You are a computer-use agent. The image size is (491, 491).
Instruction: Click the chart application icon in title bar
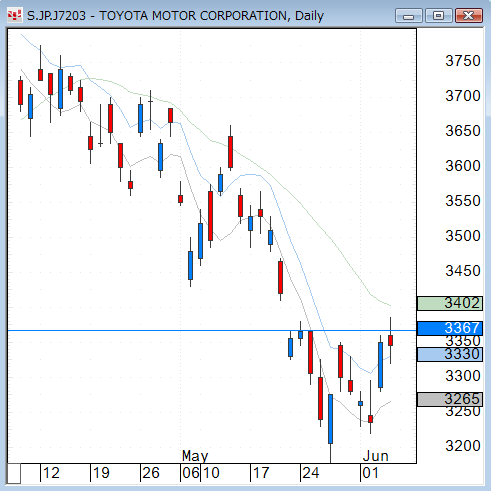pyautogui.click(x=14, y=15)
